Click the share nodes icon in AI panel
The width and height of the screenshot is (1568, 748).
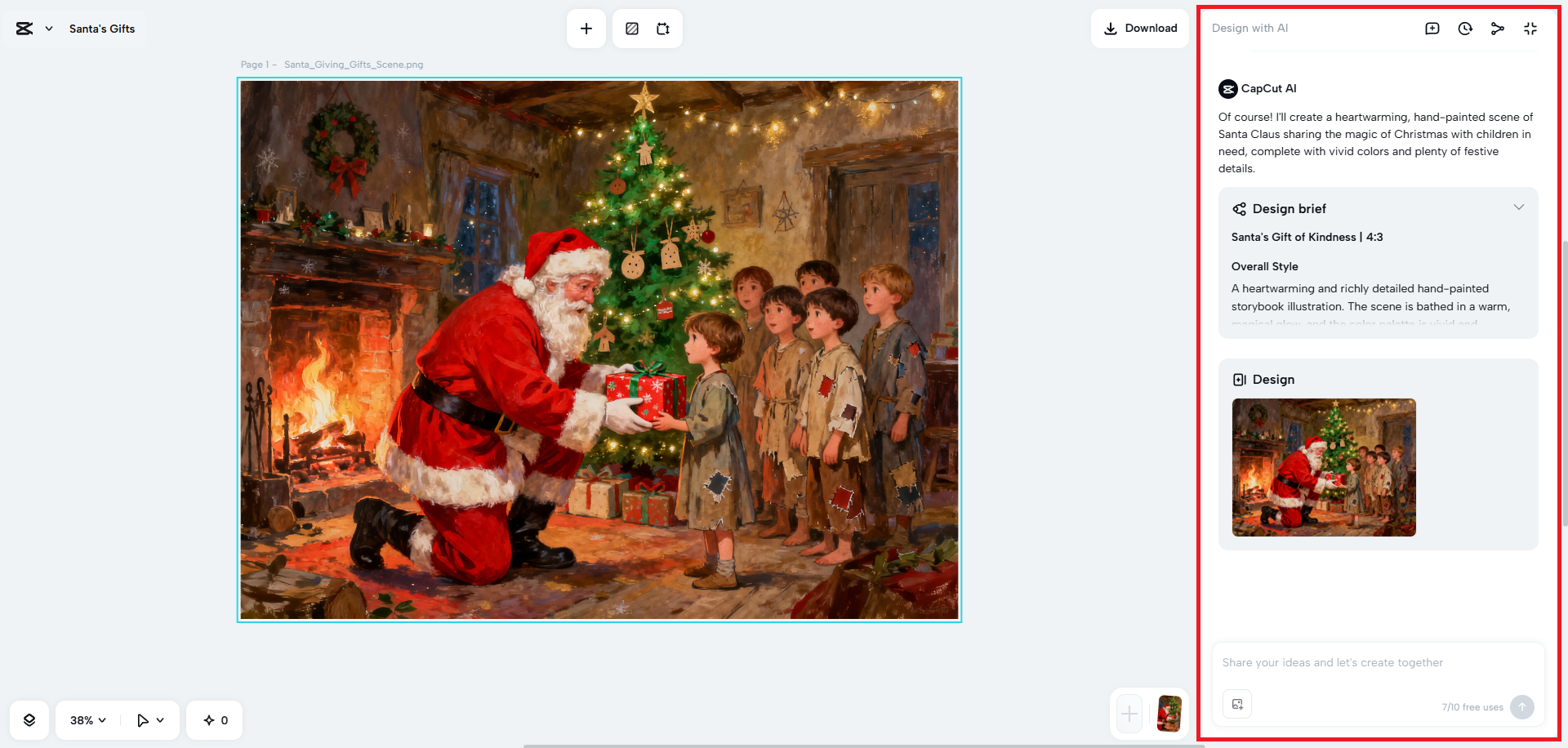[1498, 29]
